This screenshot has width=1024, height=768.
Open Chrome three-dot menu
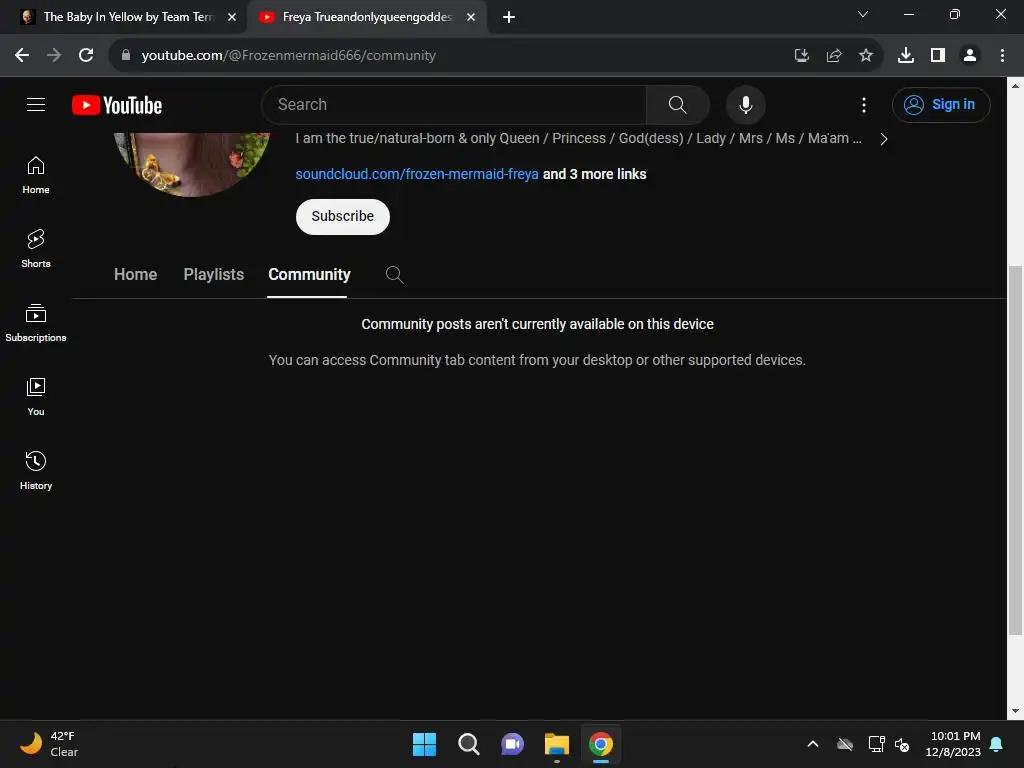tap(1002, 56)
